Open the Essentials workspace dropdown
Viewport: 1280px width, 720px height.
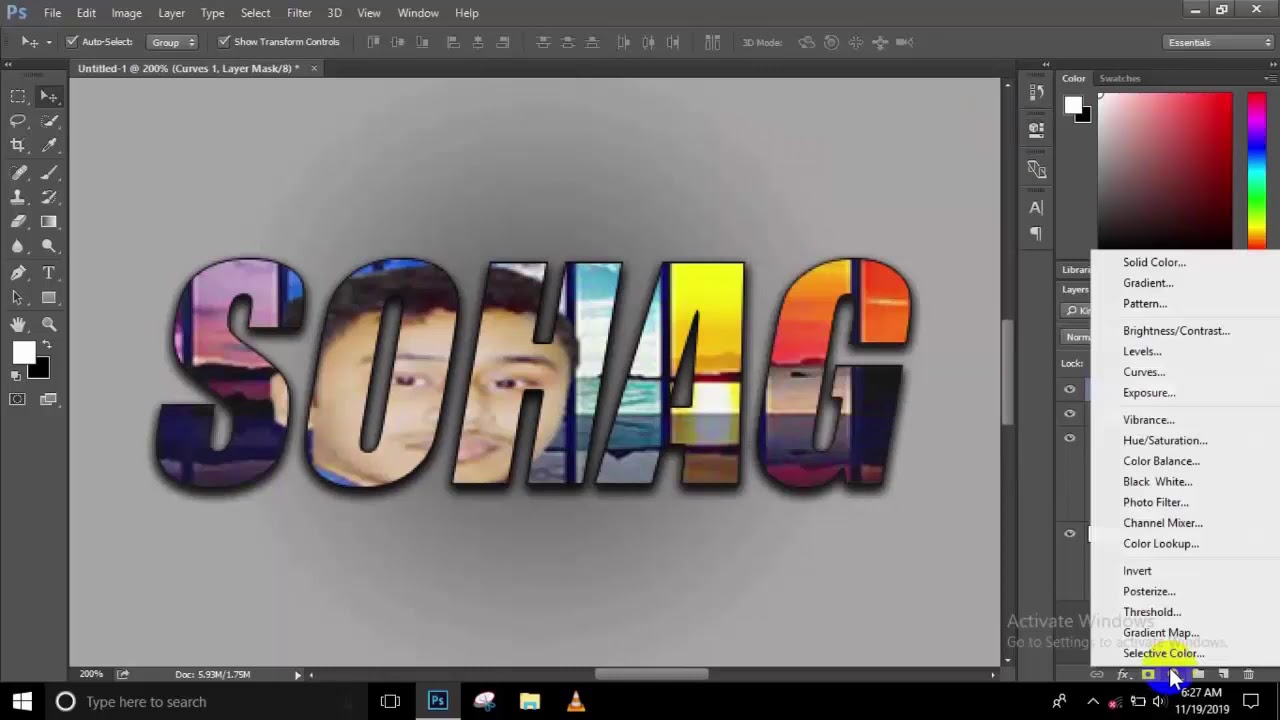(x=1219, y=42)
